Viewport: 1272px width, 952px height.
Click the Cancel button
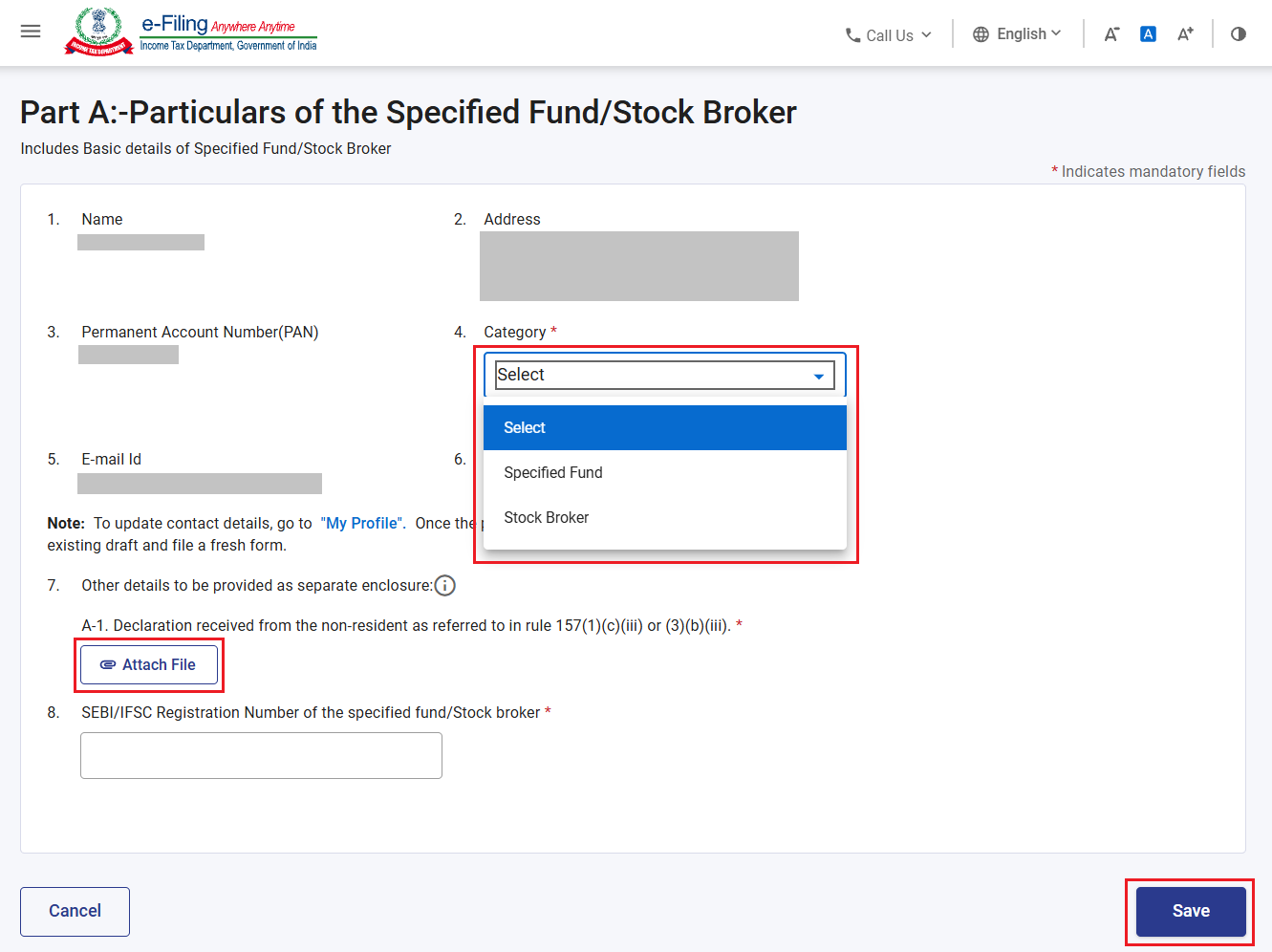(75, 911)
